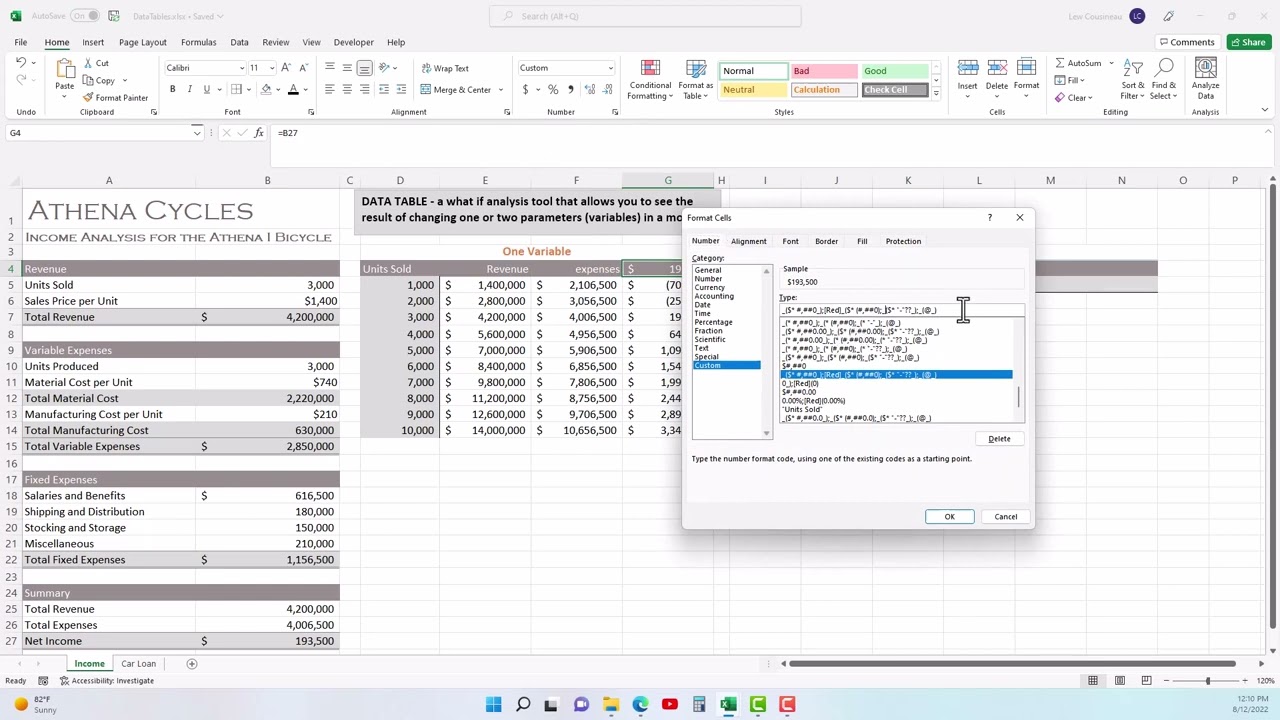The height and width of the screenshot is (720, 1280).
Task: Toggle align right button
Action: pos(364,89)
